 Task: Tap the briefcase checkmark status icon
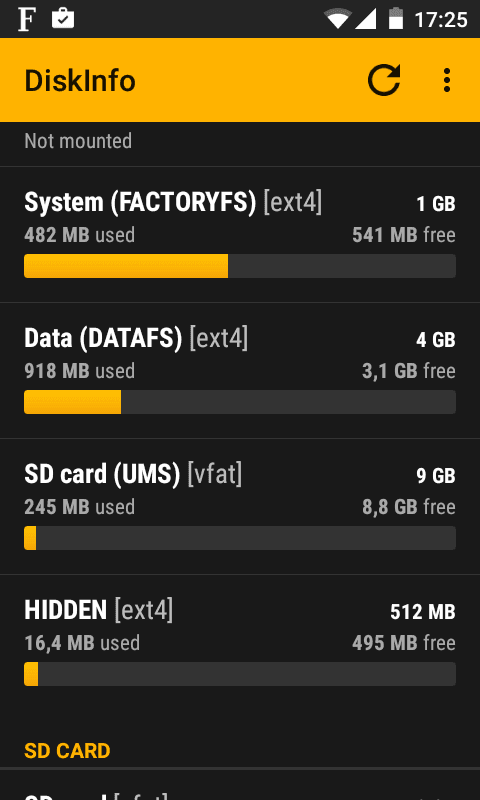(63, 19)
